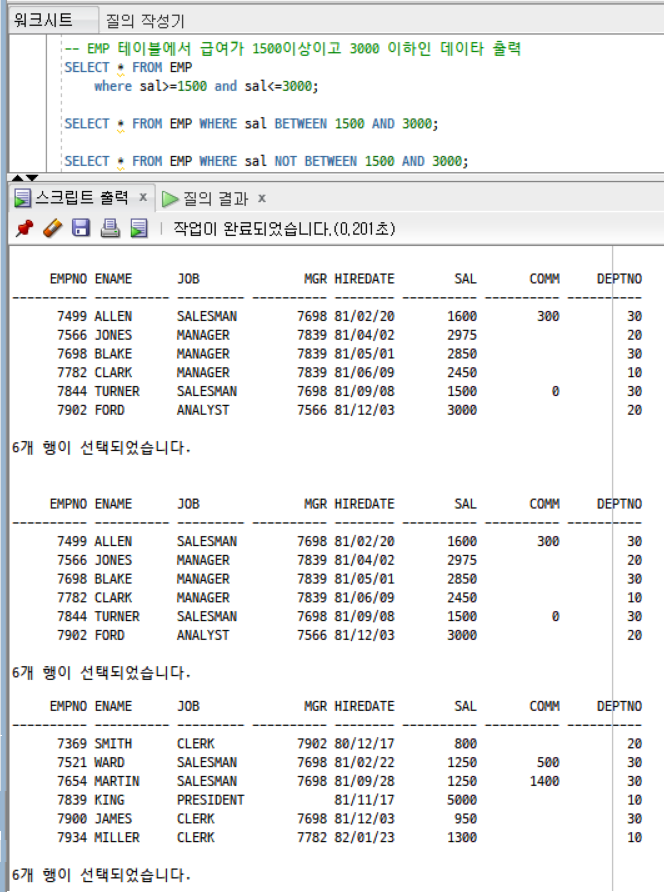
Task: Click hire date 80/12/17
Action: [364, 744]
